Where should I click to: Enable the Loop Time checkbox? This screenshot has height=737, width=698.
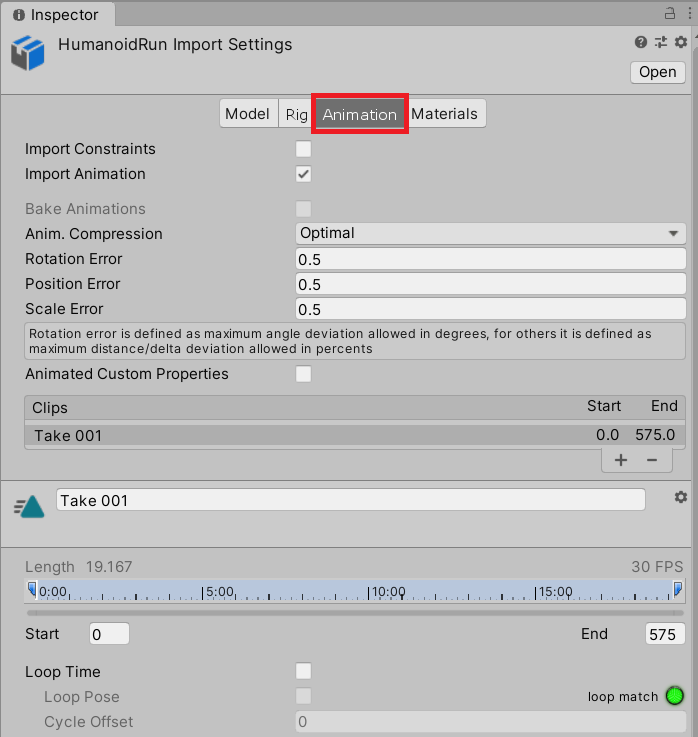click(304, 672)
